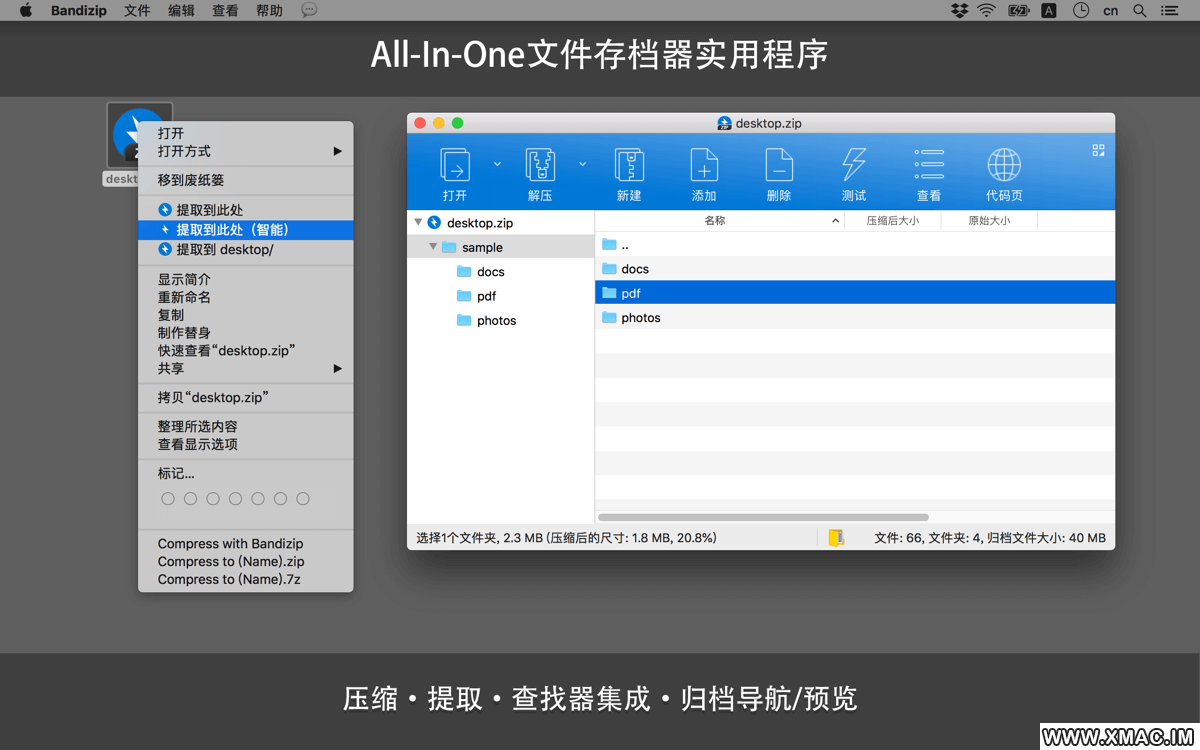This screenshot has height=750, width=1200.
Task: Click the 测试 test lightning icon
Action: click(854, 165)
